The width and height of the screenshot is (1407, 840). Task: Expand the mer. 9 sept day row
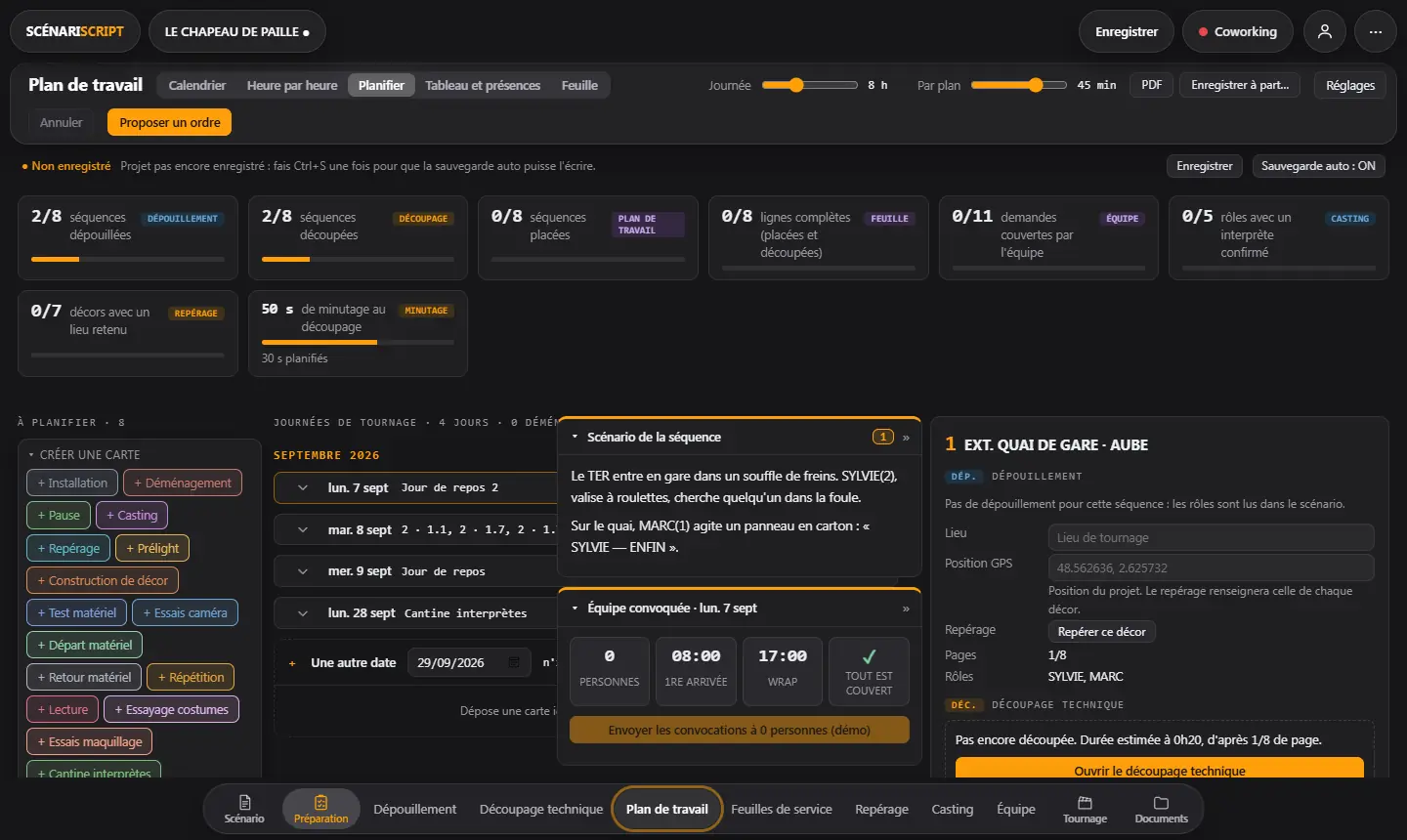[303, 571]
